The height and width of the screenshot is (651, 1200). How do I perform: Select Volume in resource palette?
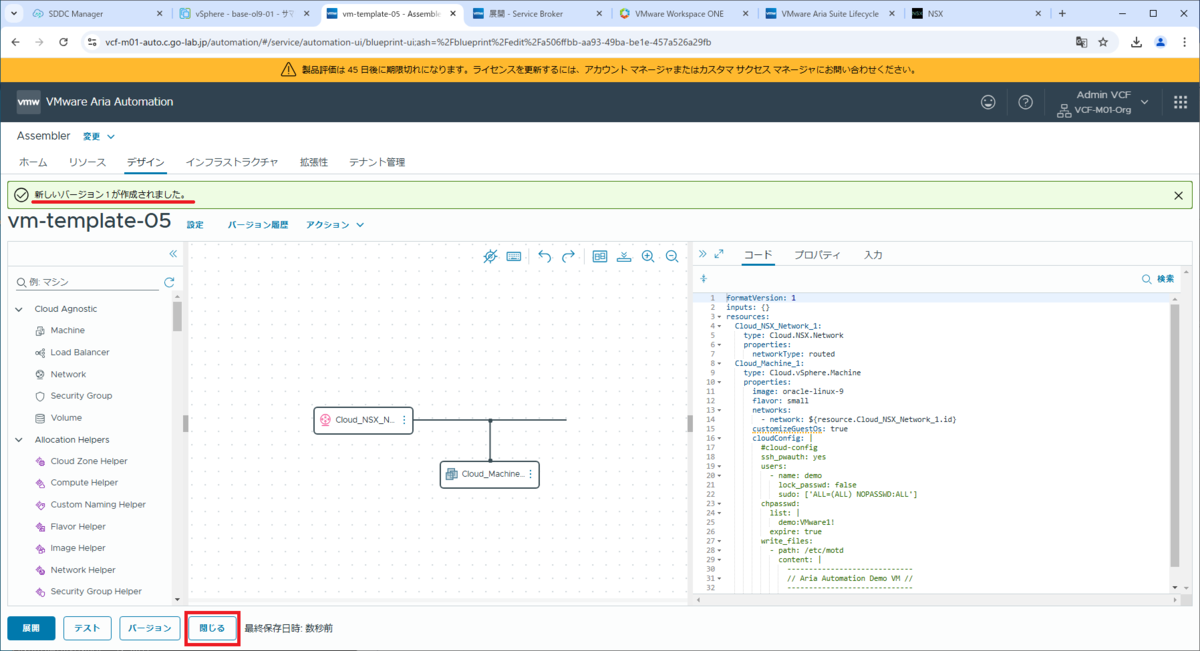(x=66, y=418)
